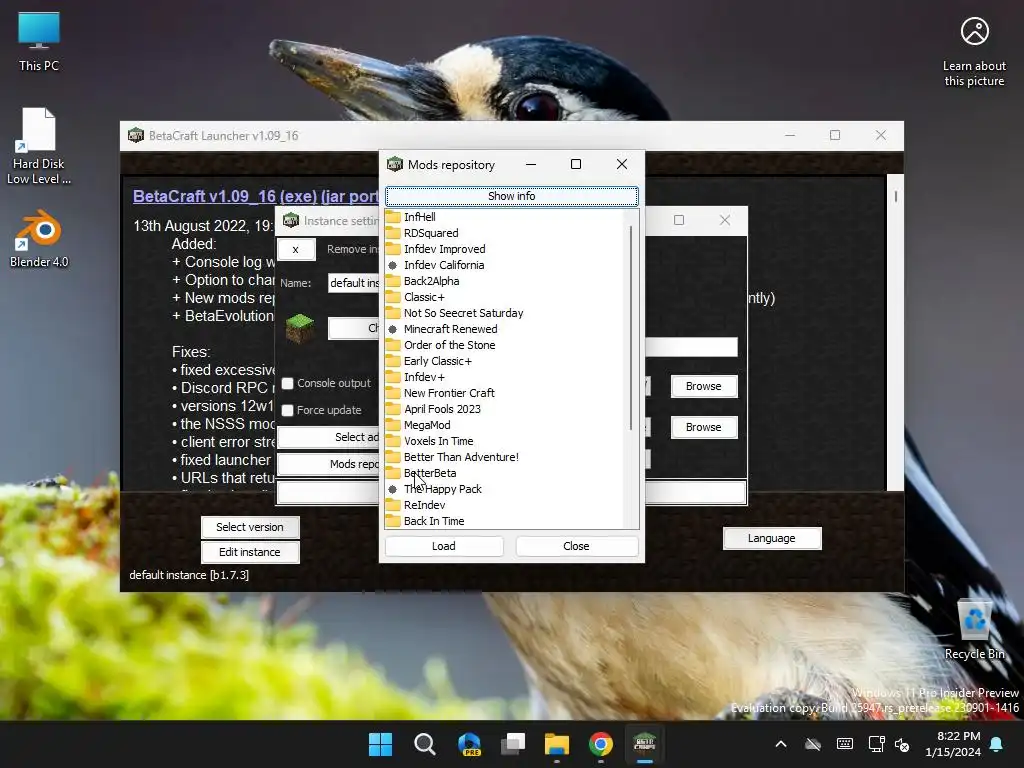Viewport: 1024px width, 768px height.
Task: Select the Back2Alpha folder
Action: [x=431, y=281]
